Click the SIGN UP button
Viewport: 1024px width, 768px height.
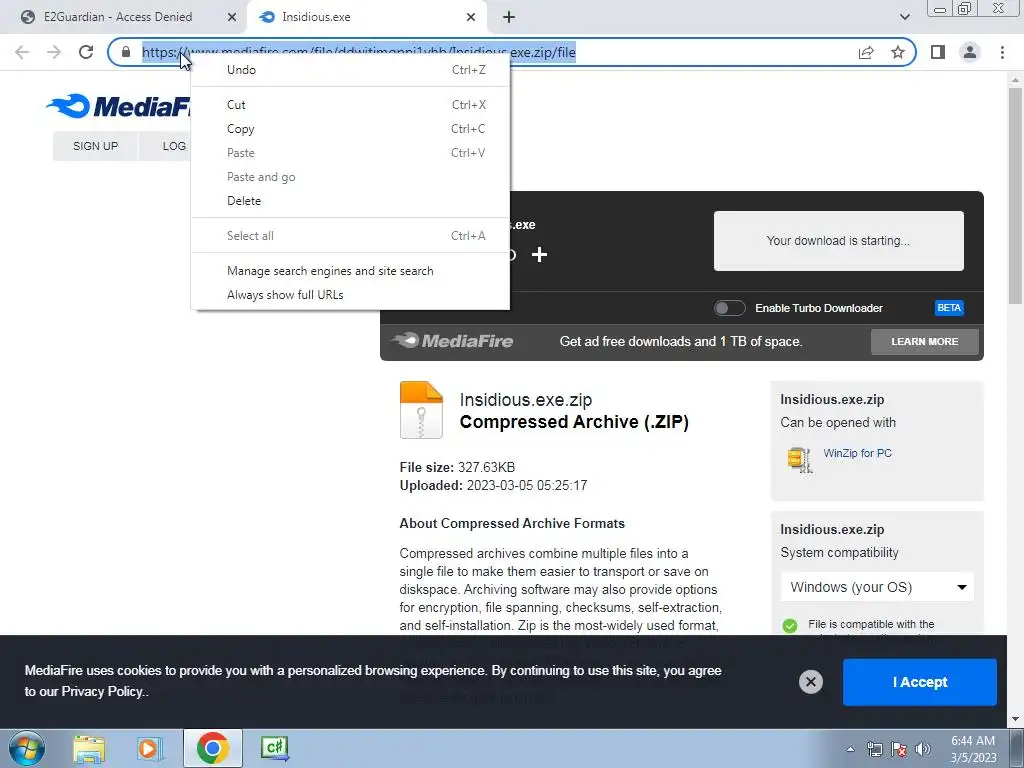coord(95,146)
